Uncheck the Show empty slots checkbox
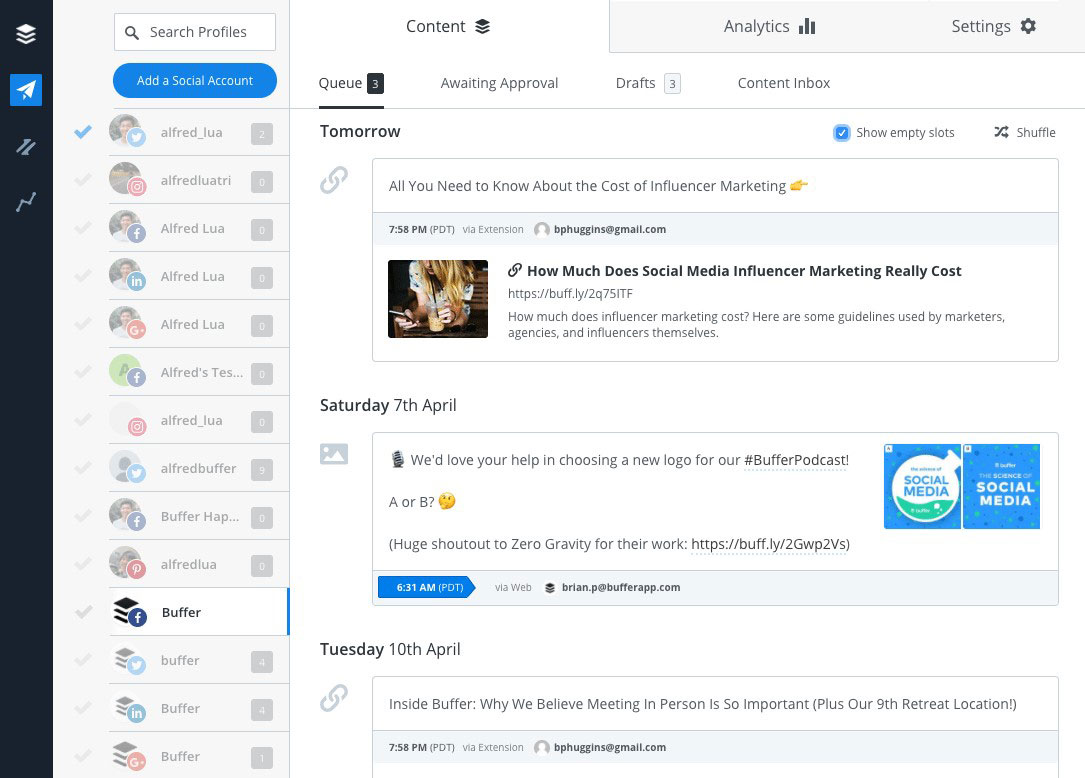1085x778 pixels. coord(842,133)
